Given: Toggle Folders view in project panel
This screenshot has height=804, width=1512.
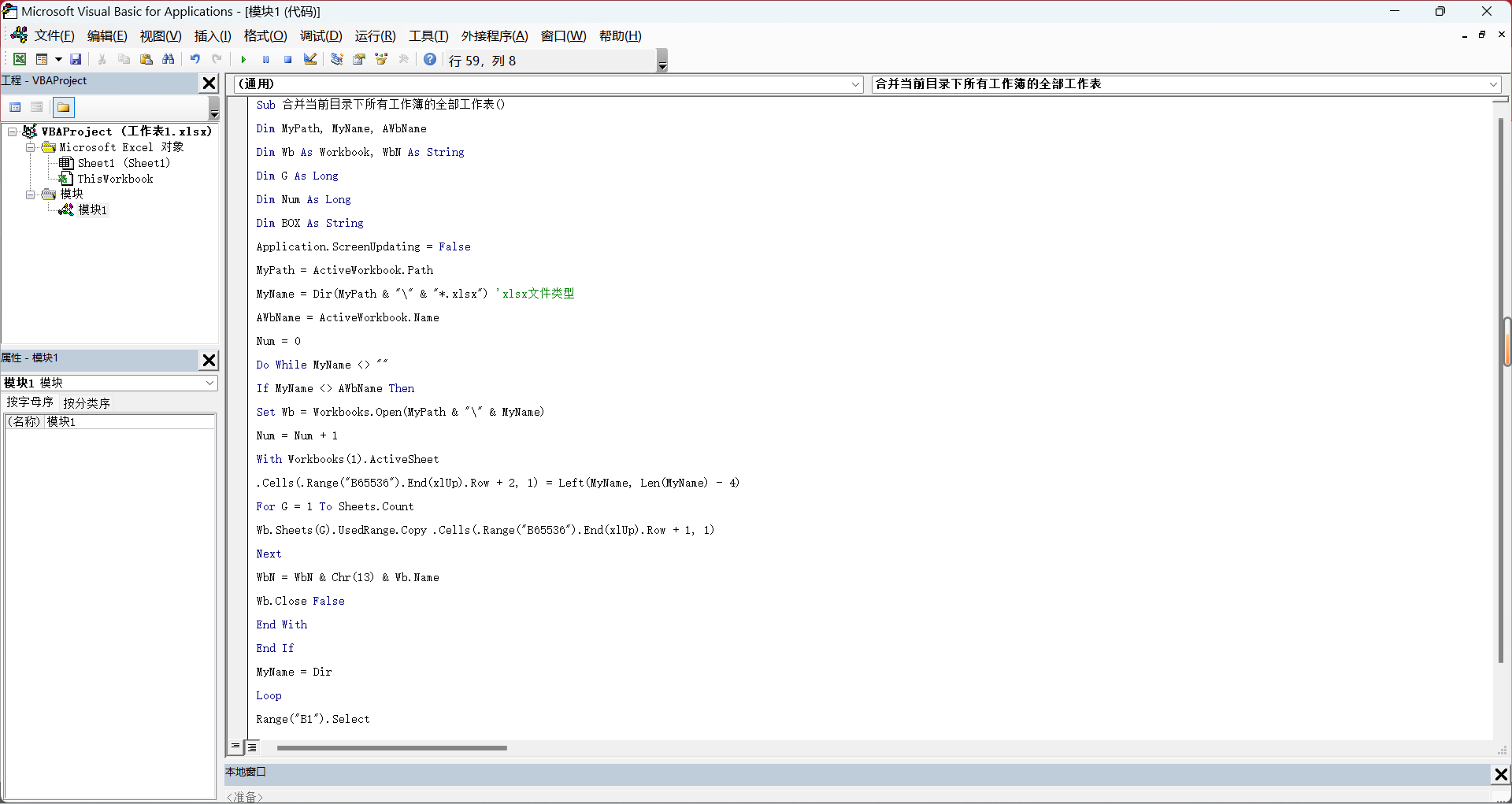Looking at the screenshot, I should tap(64, 107).
